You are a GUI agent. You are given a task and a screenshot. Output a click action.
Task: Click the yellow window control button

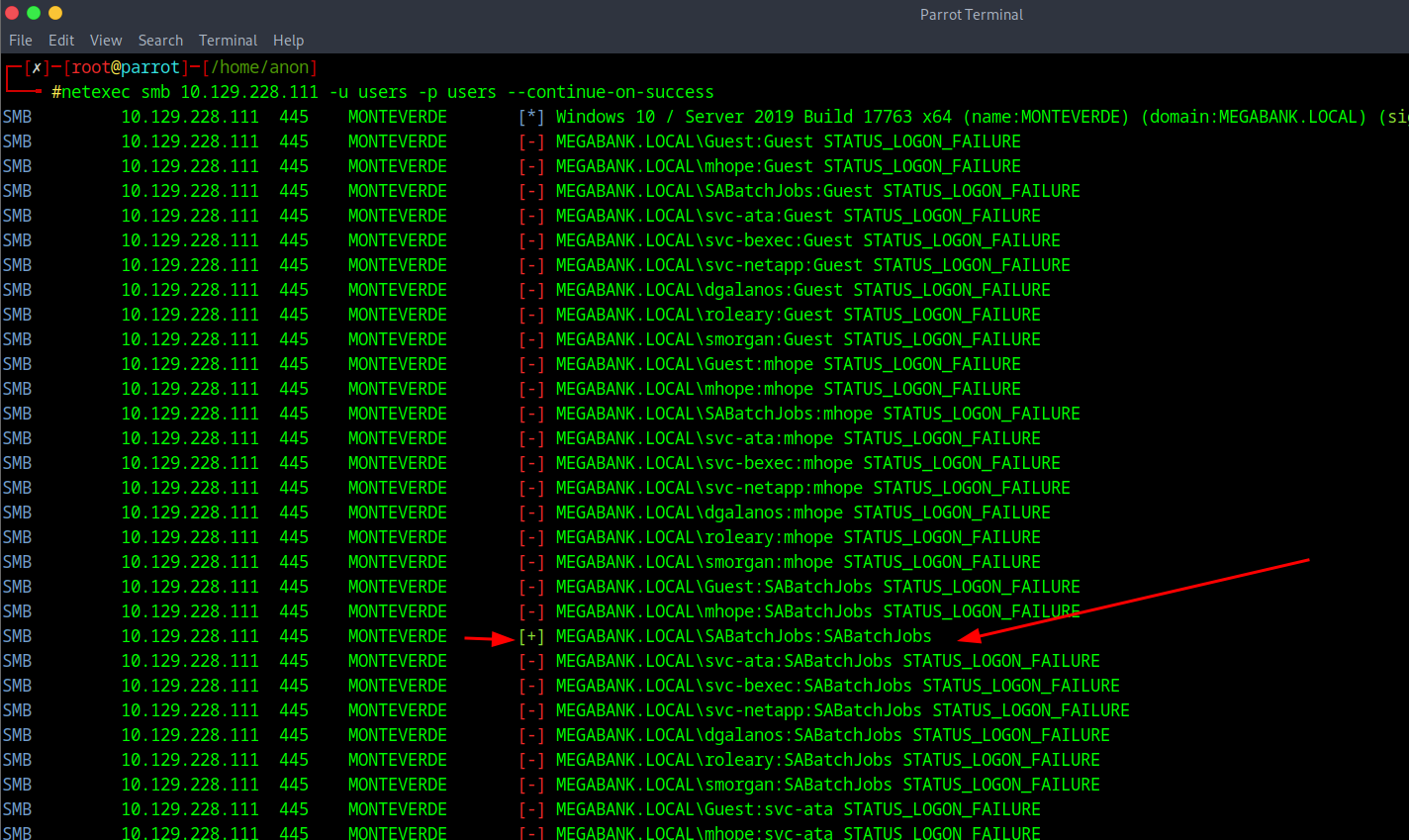(x=55, y=13)
